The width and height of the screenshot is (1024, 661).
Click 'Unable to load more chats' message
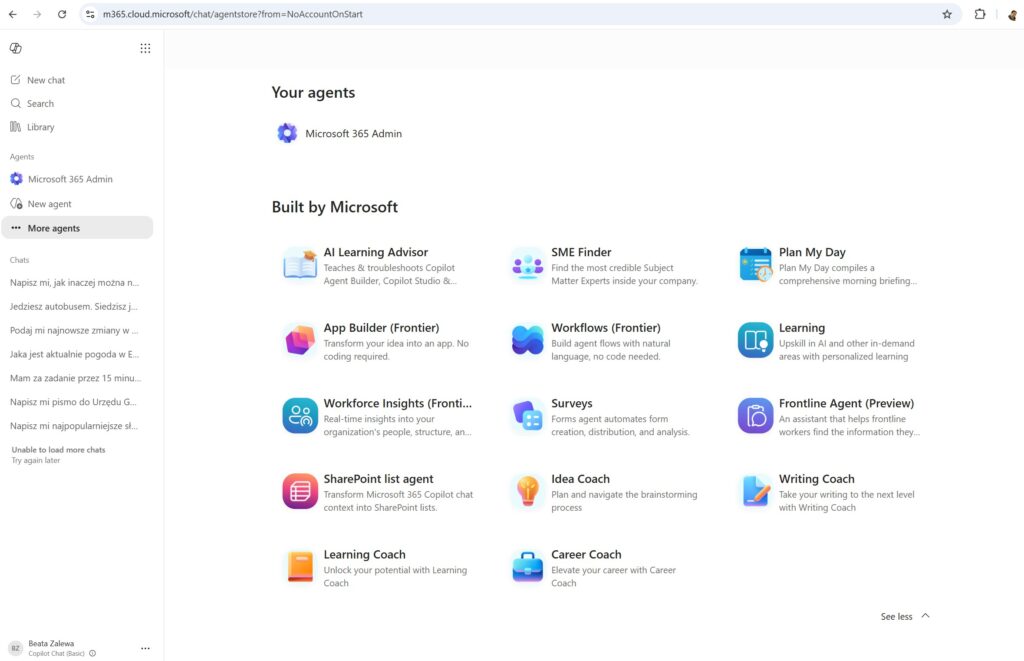tap(58, 449)
